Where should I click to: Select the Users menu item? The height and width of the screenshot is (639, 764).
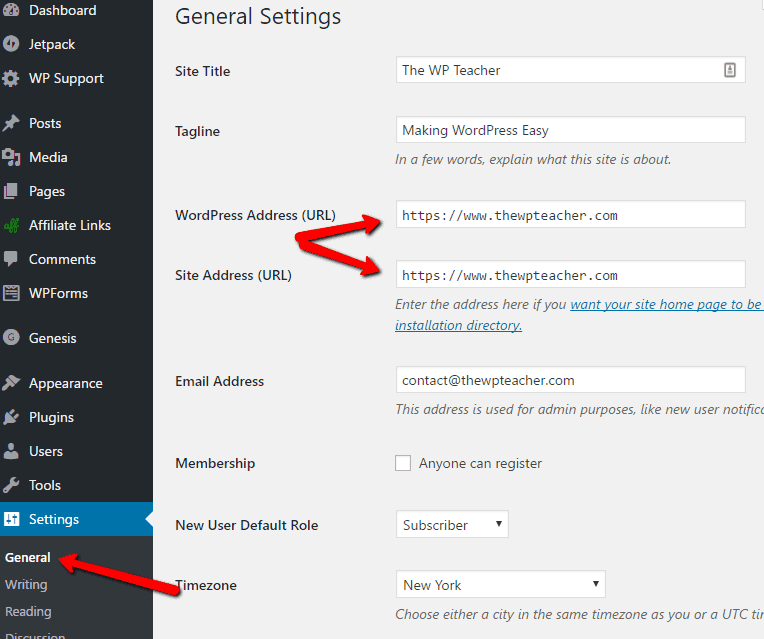(x=45, y=451)
